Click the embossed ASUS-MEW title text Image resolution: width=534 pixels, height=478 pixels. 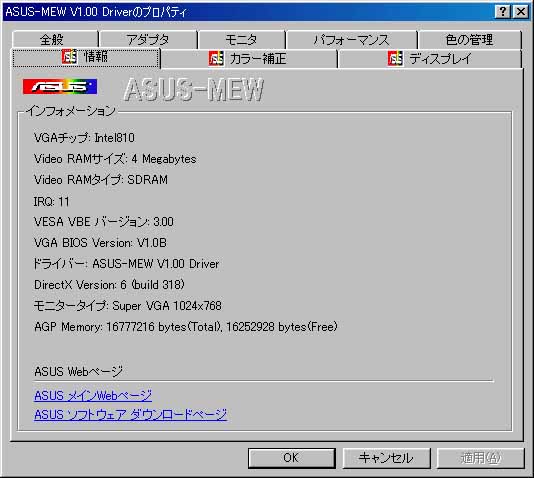click(194, 89)
